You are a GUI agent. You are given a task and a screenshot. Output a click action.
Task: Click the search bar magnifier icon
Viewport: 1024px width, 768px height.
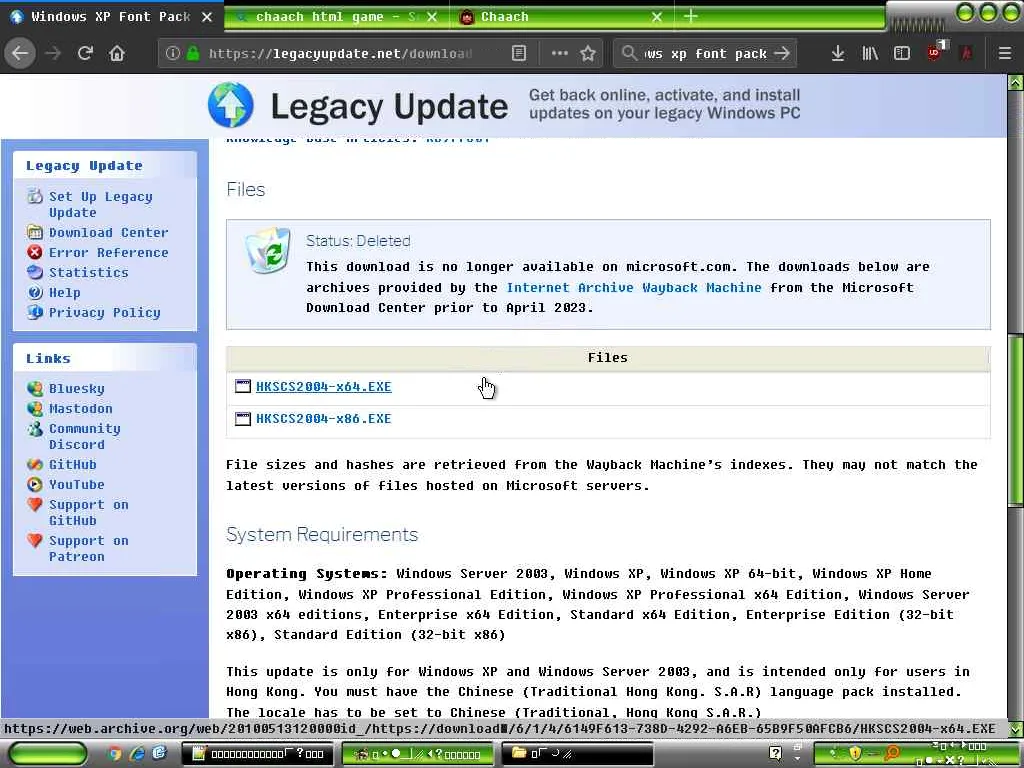coord(629,53)
